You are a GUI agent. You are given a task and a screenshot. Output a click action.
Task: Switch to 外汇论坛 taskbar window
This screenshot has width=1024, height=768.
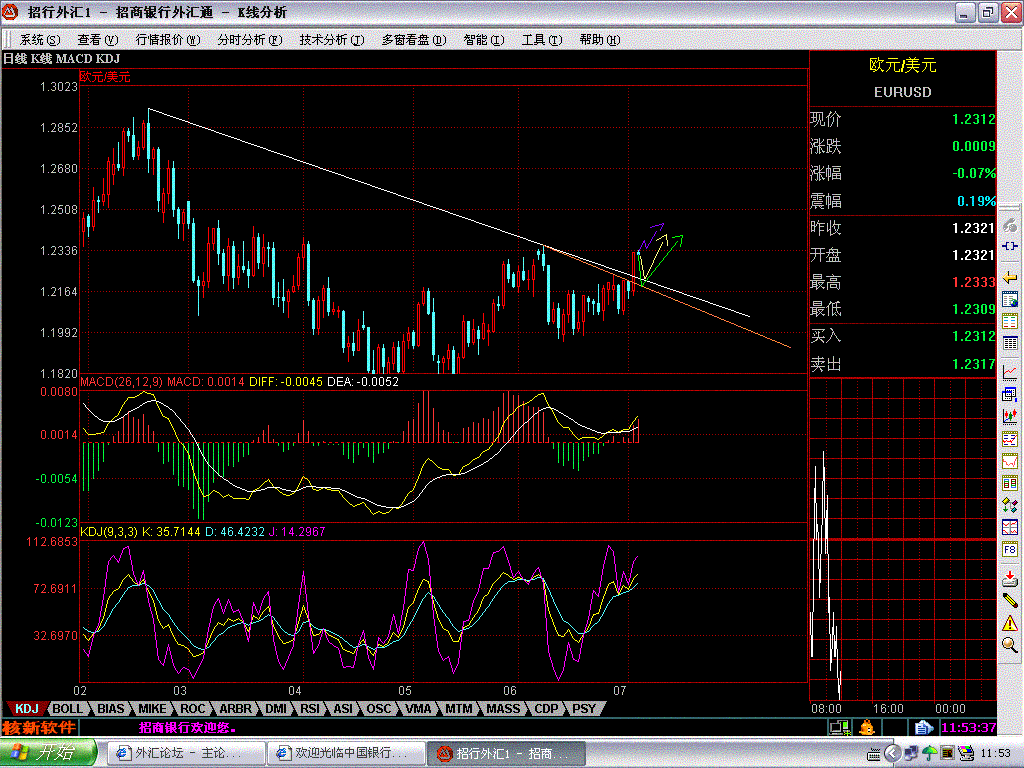[185, 753]
